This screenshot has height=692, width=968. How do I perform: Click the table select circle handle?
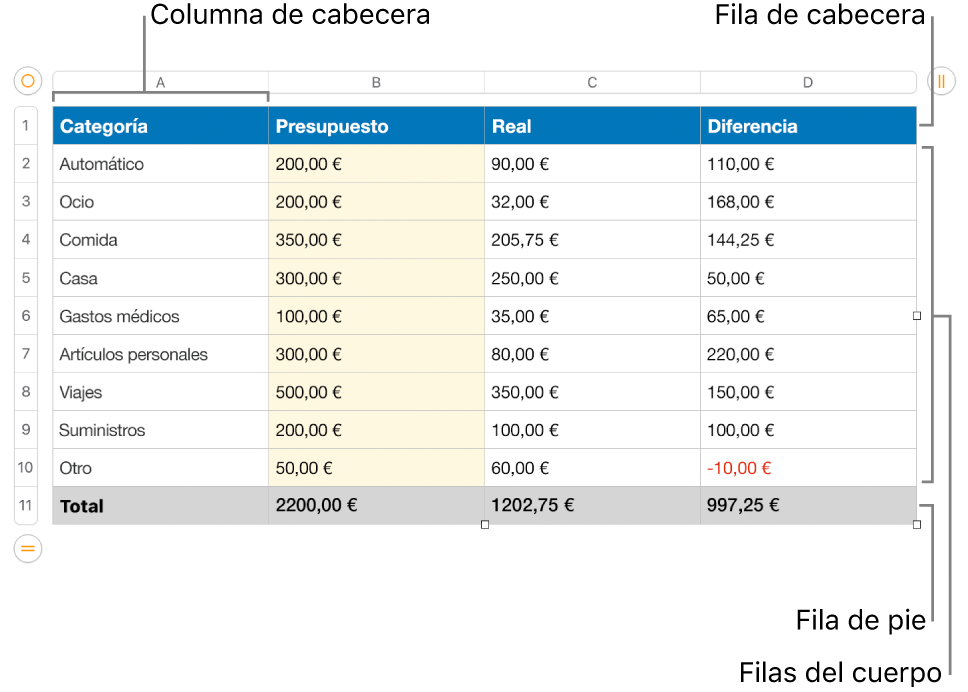[28, 81]
